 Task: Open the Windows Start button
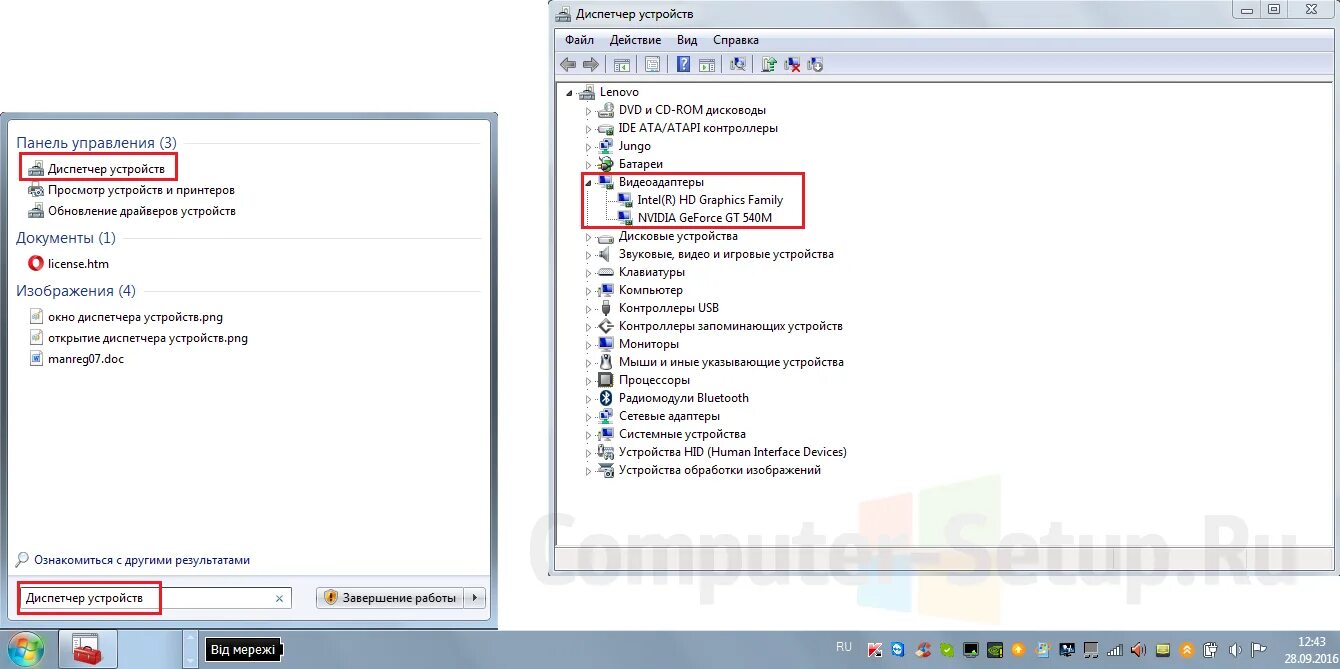coord(24,649)
